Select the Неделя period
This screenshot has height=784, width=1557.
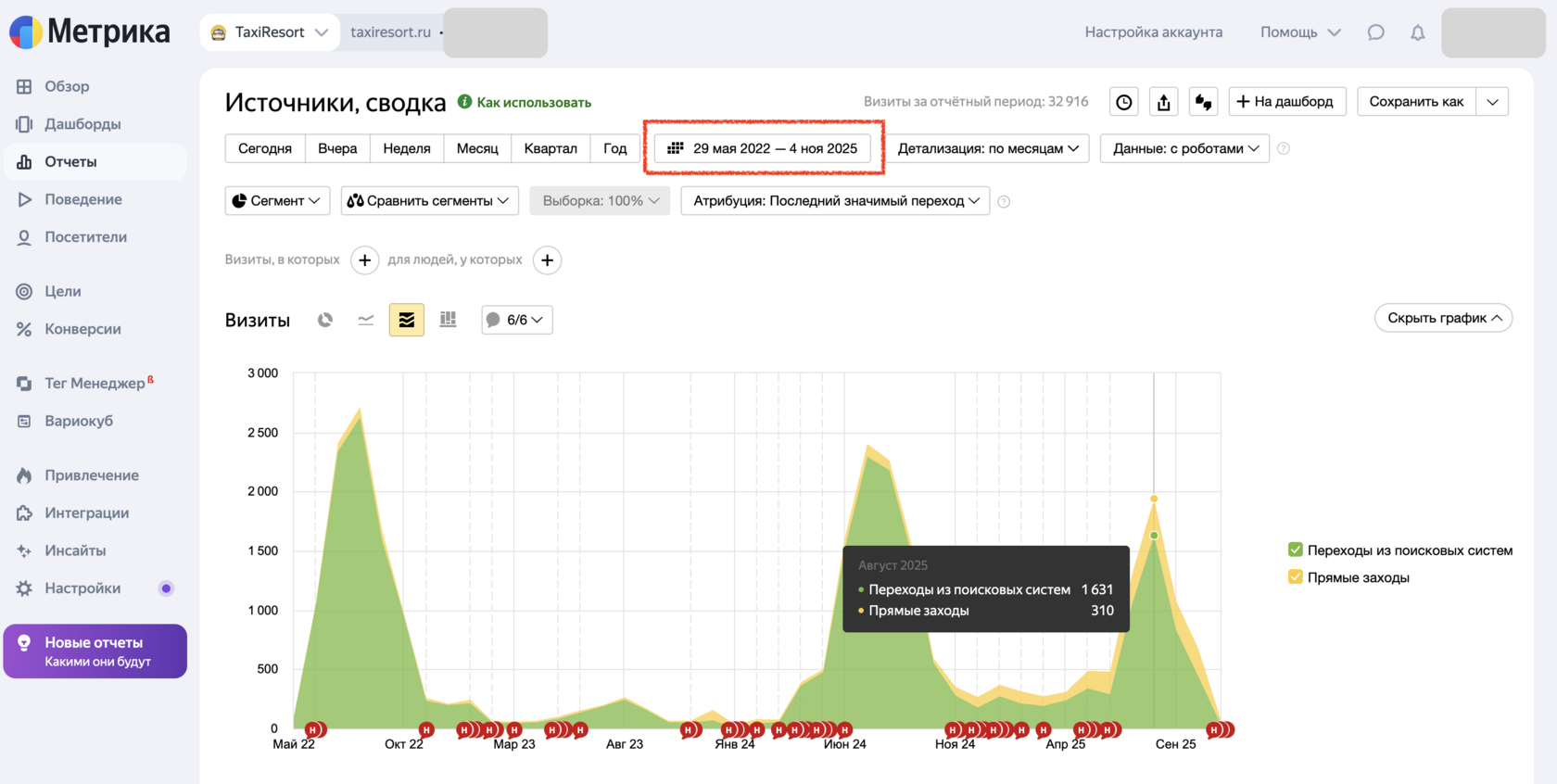(407, 148)
